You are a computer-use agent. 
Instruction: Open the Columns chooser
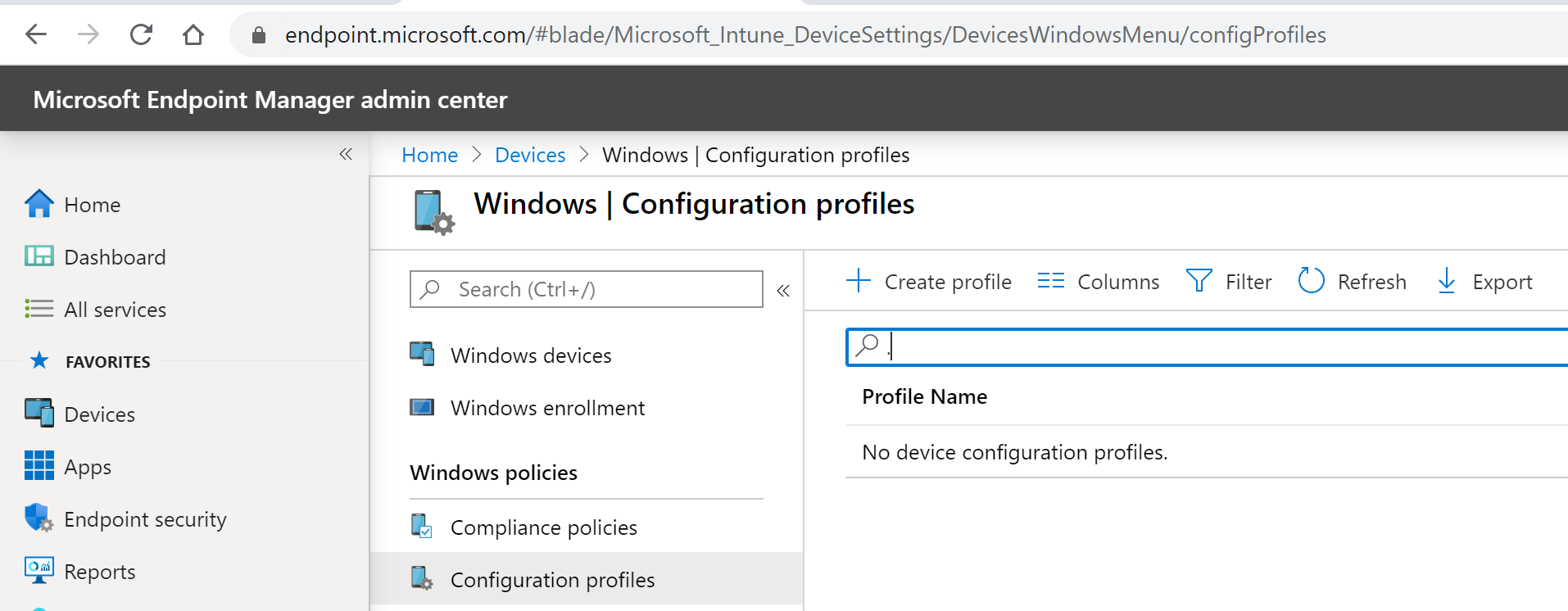click(x=1098, y=282)
